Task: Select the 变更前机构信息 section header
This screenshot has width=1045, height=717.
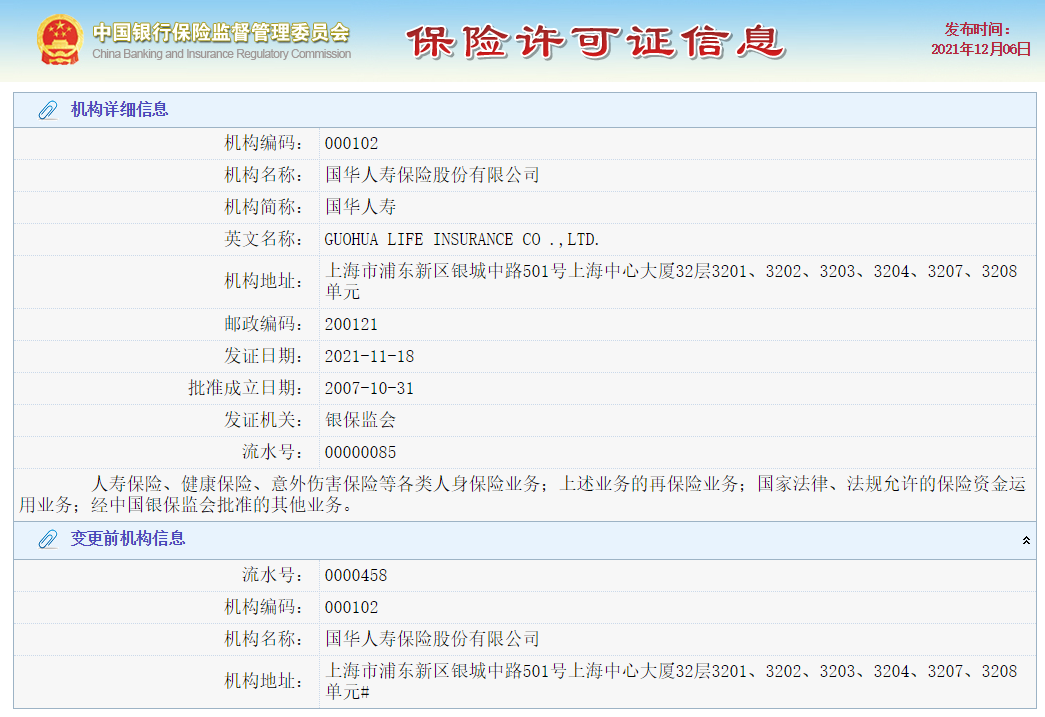Action: pos(524,540)
